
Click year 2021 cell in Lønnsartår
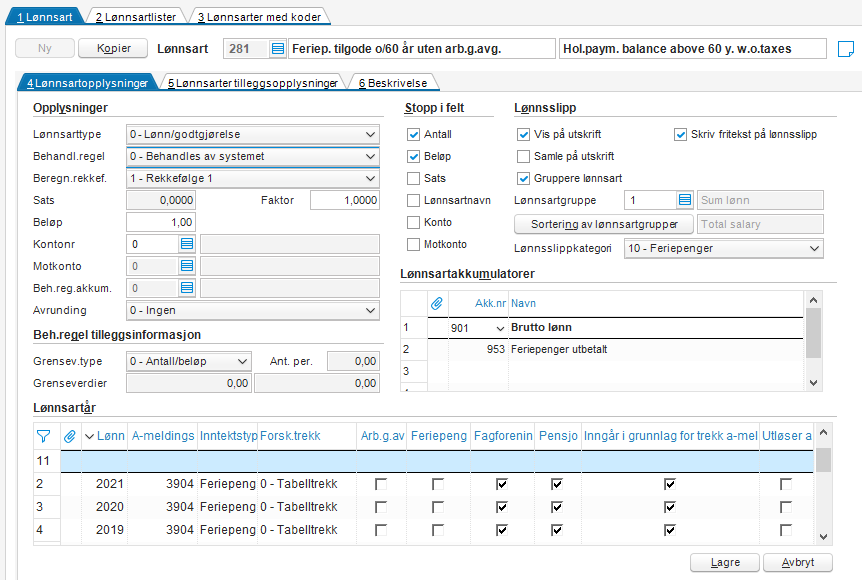pyautogui.click(x=104, y=484)
